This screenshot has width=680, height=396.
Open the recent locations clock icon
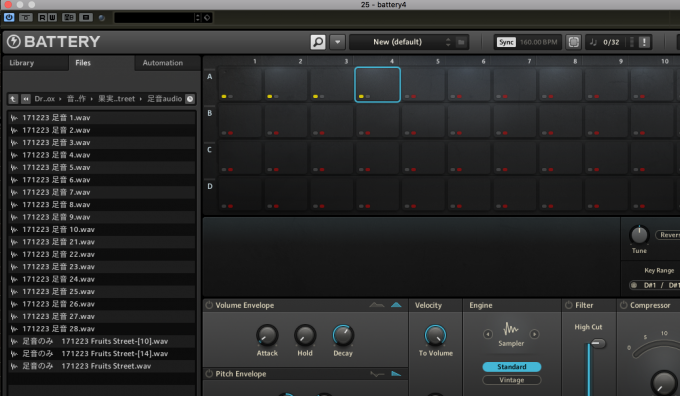[190, 99]
